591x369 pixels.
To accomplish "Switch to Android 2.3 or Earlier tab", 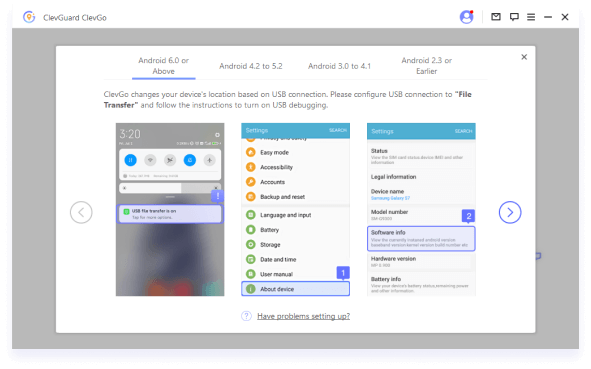I will coord(426,66).
